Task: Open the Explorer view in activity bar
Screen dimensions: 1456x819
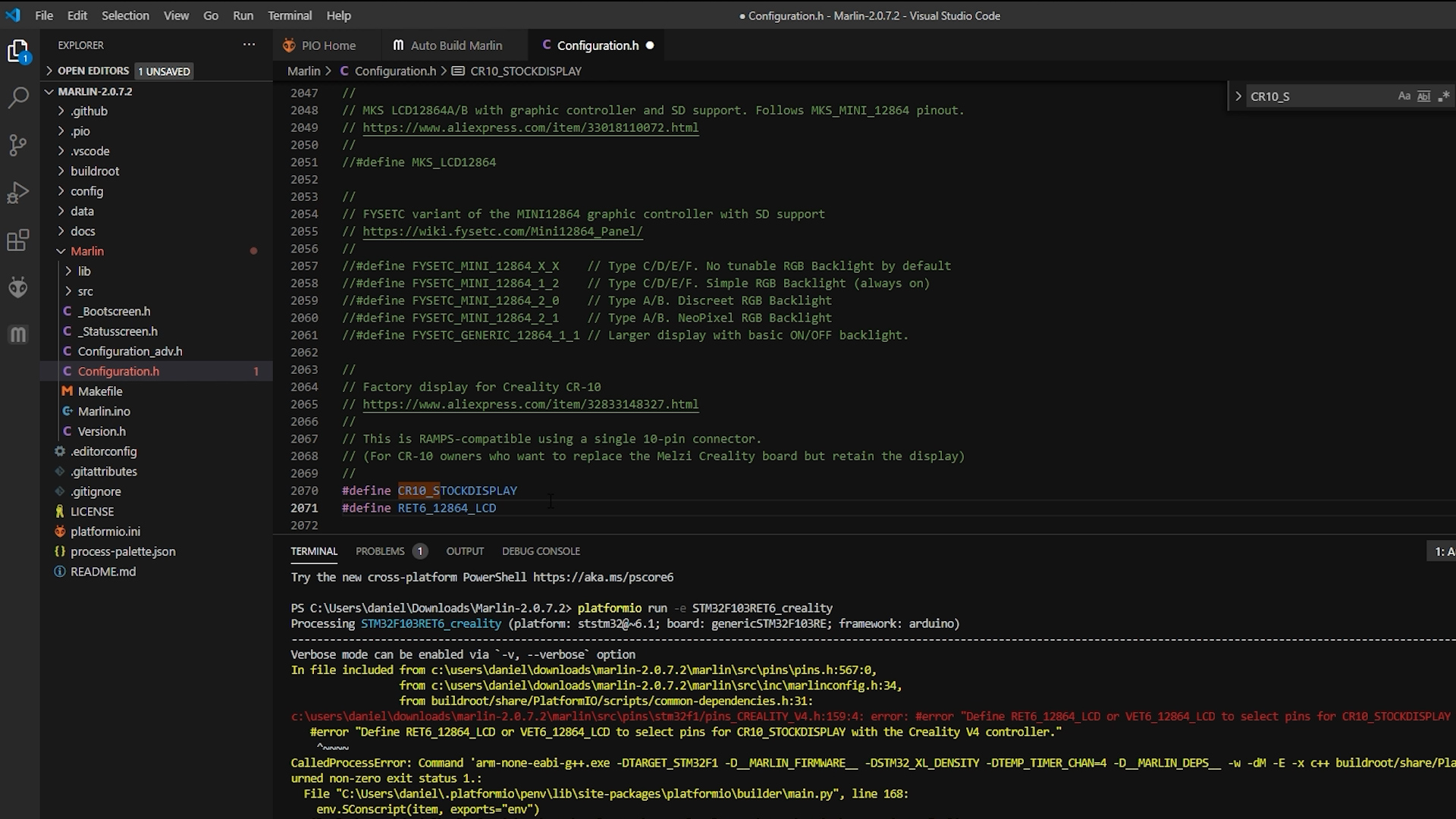Action: point(18,52)
